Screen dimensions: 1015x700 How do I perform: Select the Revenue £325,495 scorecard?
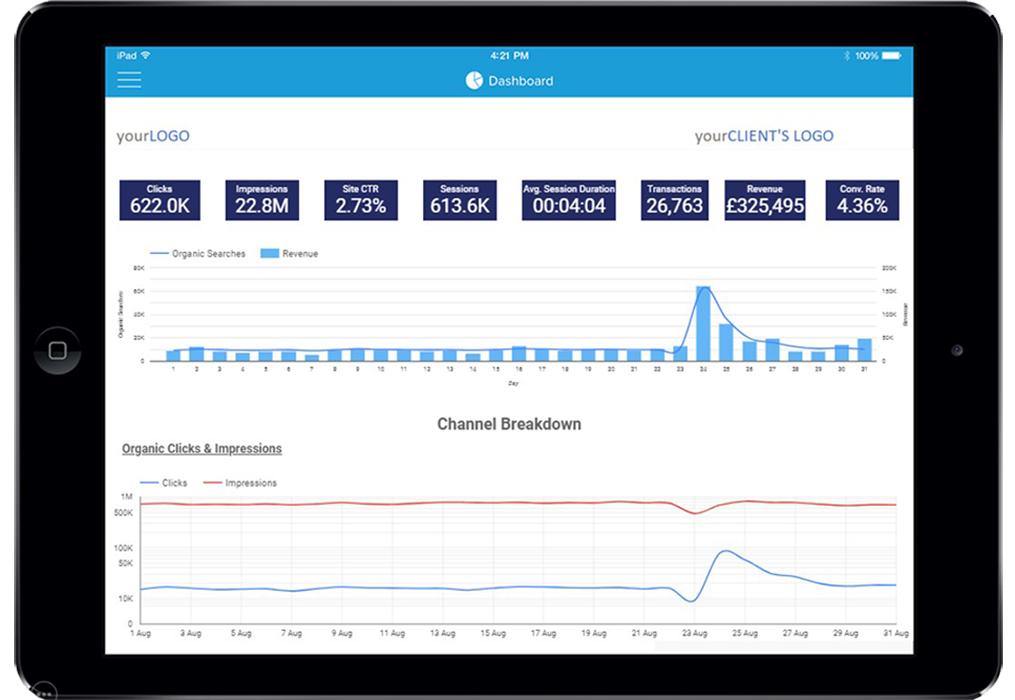(765, 200)
